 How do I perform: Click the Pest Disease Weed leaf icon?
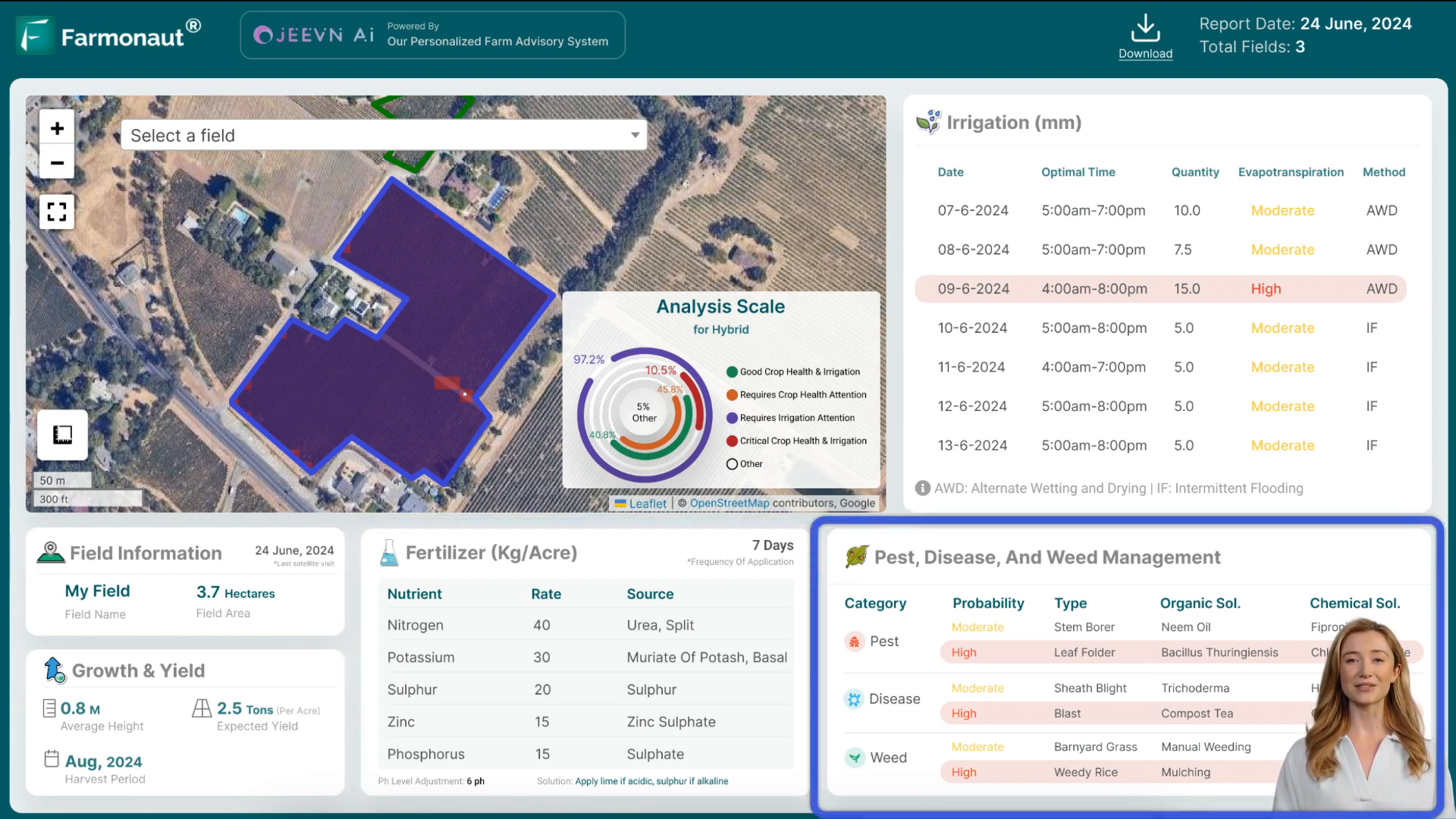tap(857, 557)
